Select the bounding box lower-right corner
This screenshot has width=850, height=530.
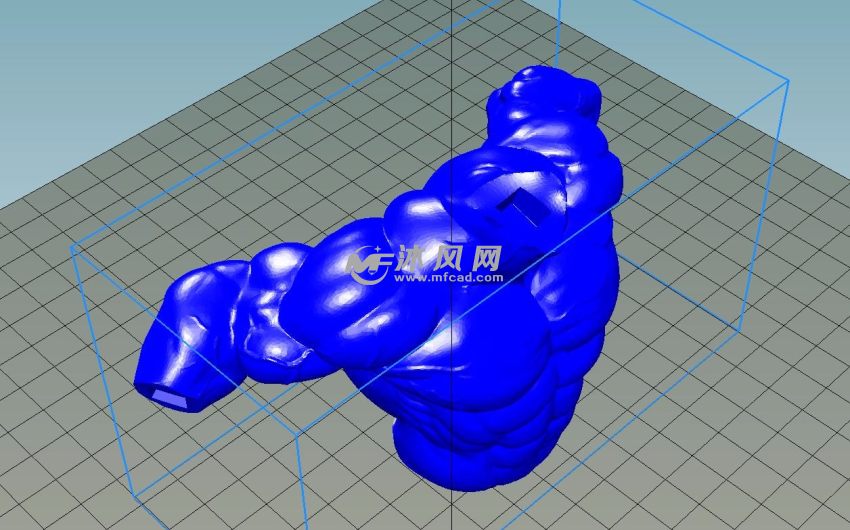(x=739, y=331)
